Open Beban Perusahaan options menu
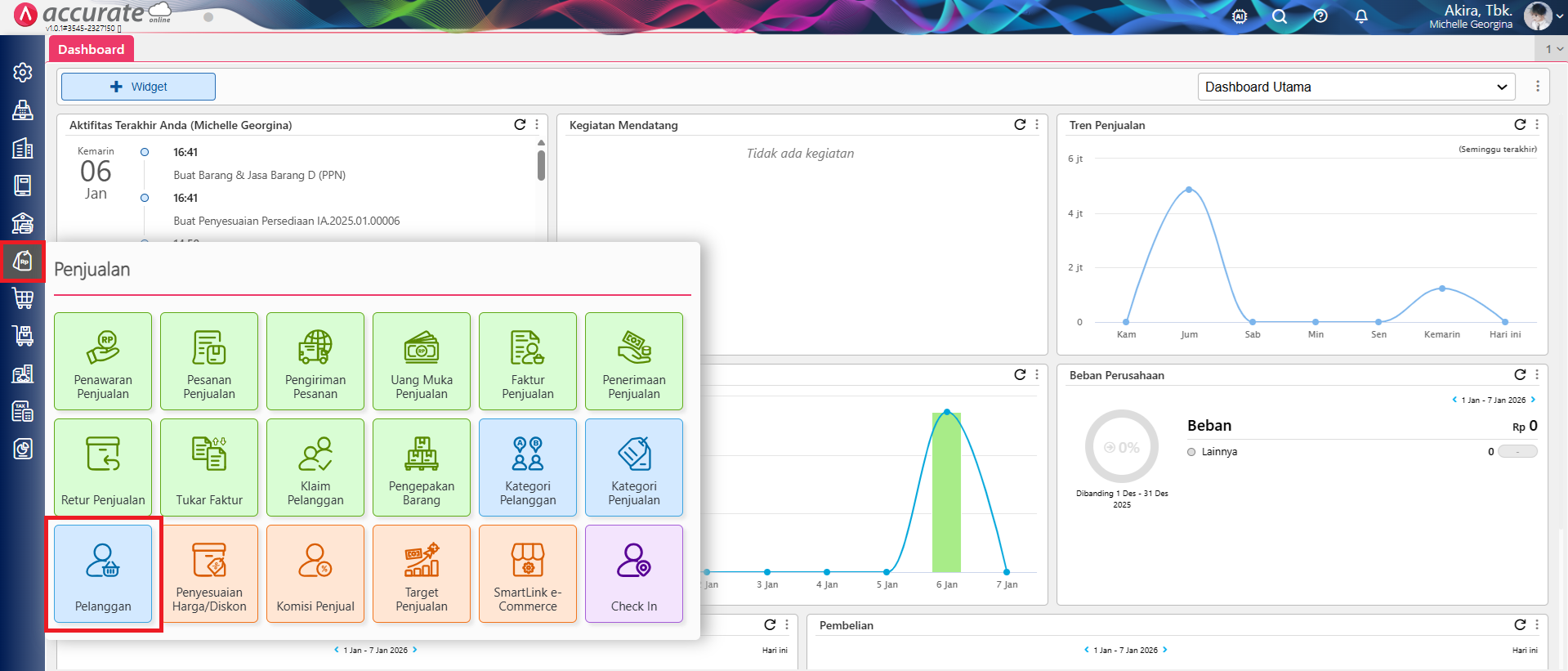This screenshot has height=671, width=1568. point(1537,374)
